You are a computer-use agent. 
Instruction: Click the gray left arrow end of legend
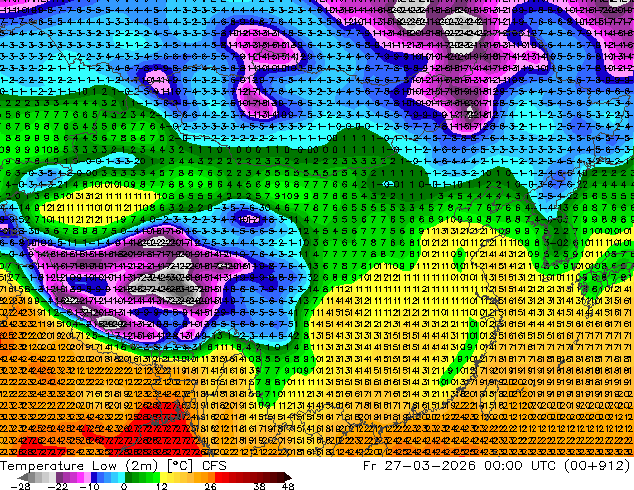click(x=23, y=477)
